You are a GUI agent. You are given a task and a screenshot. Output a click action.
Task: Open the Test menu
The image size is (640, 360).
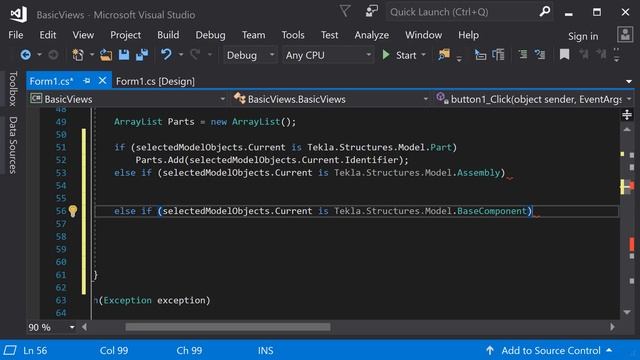329,35
